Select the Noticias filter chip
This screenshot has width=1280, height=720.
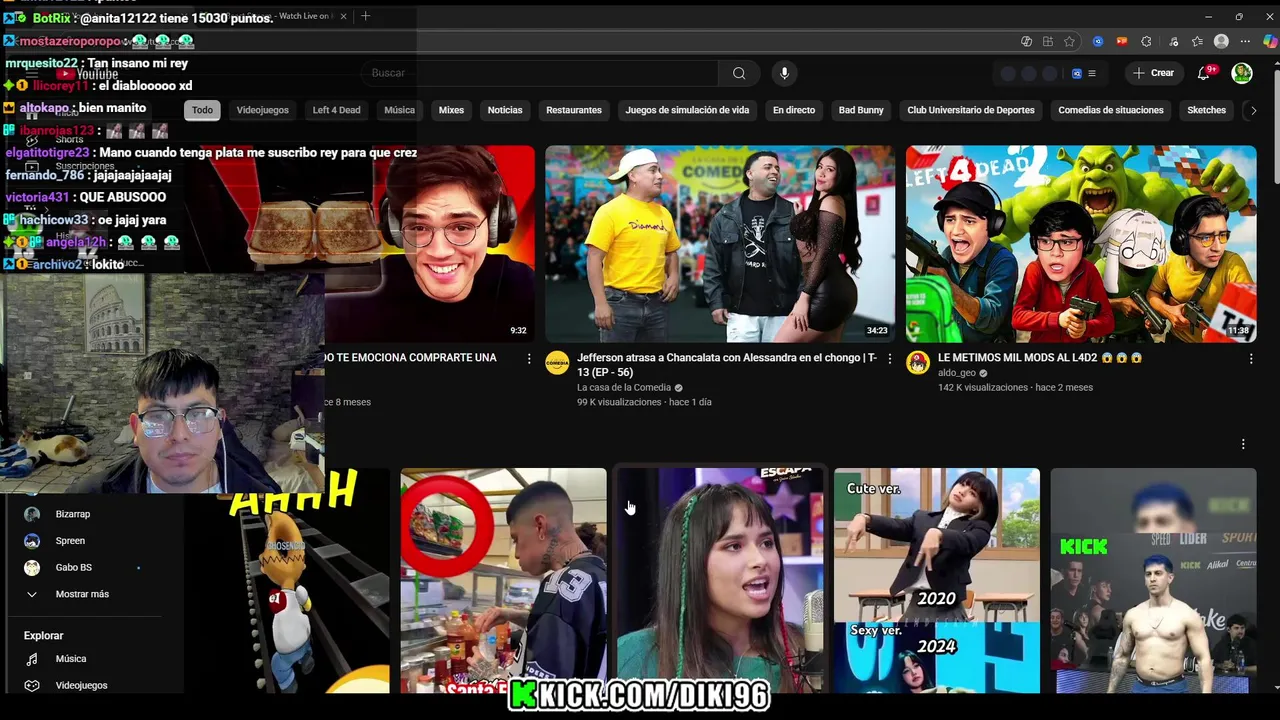[x=505, y=110]
